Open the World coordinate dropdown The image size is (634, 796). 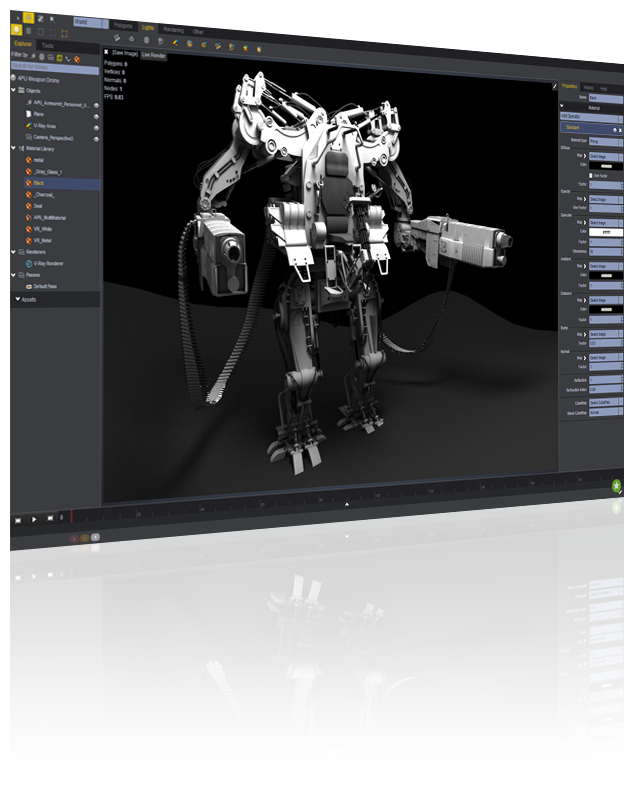tap(85, 21)
